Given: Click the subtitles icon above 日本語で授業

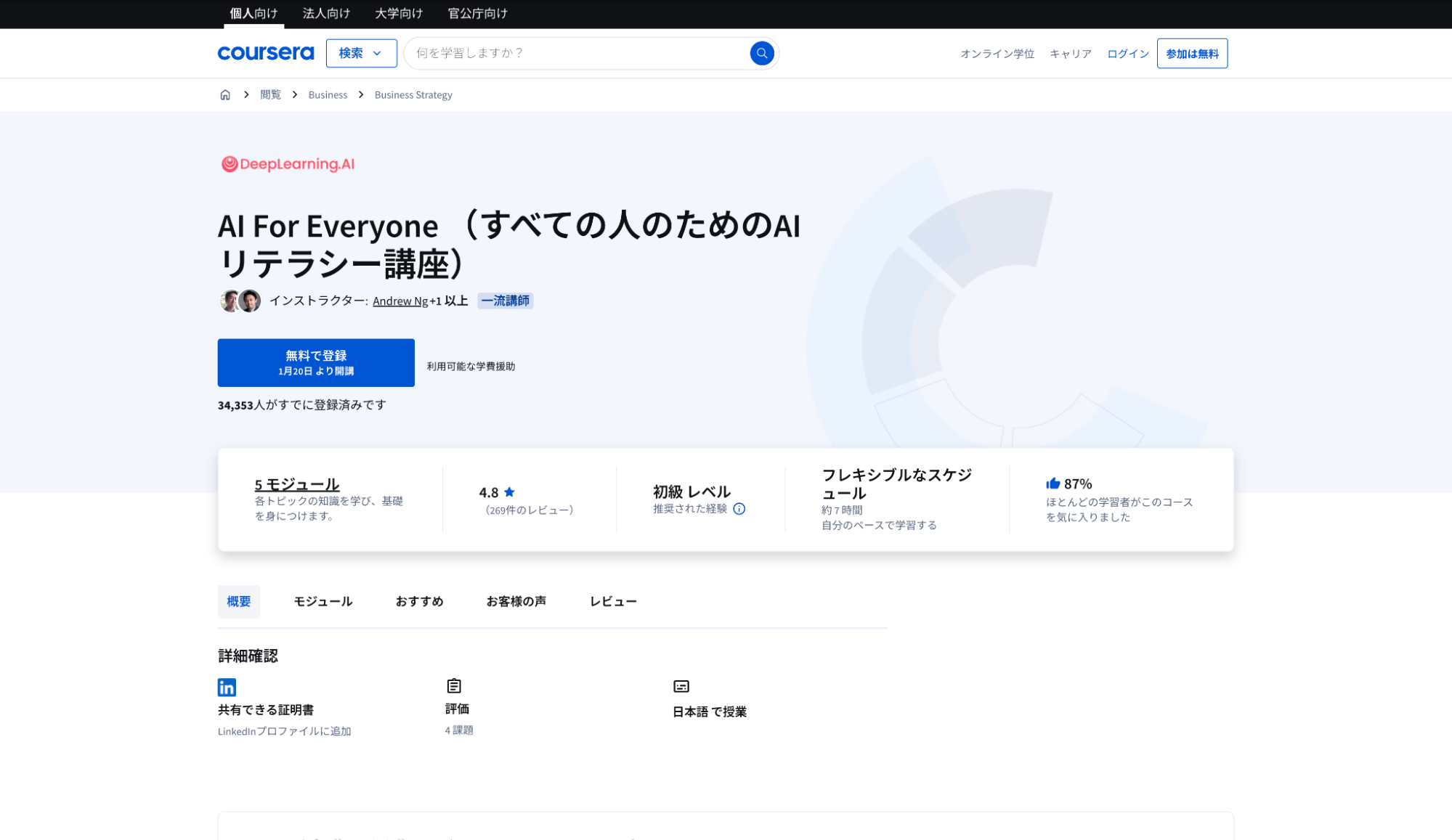Looking at the screenshot, I should point(681,687).
